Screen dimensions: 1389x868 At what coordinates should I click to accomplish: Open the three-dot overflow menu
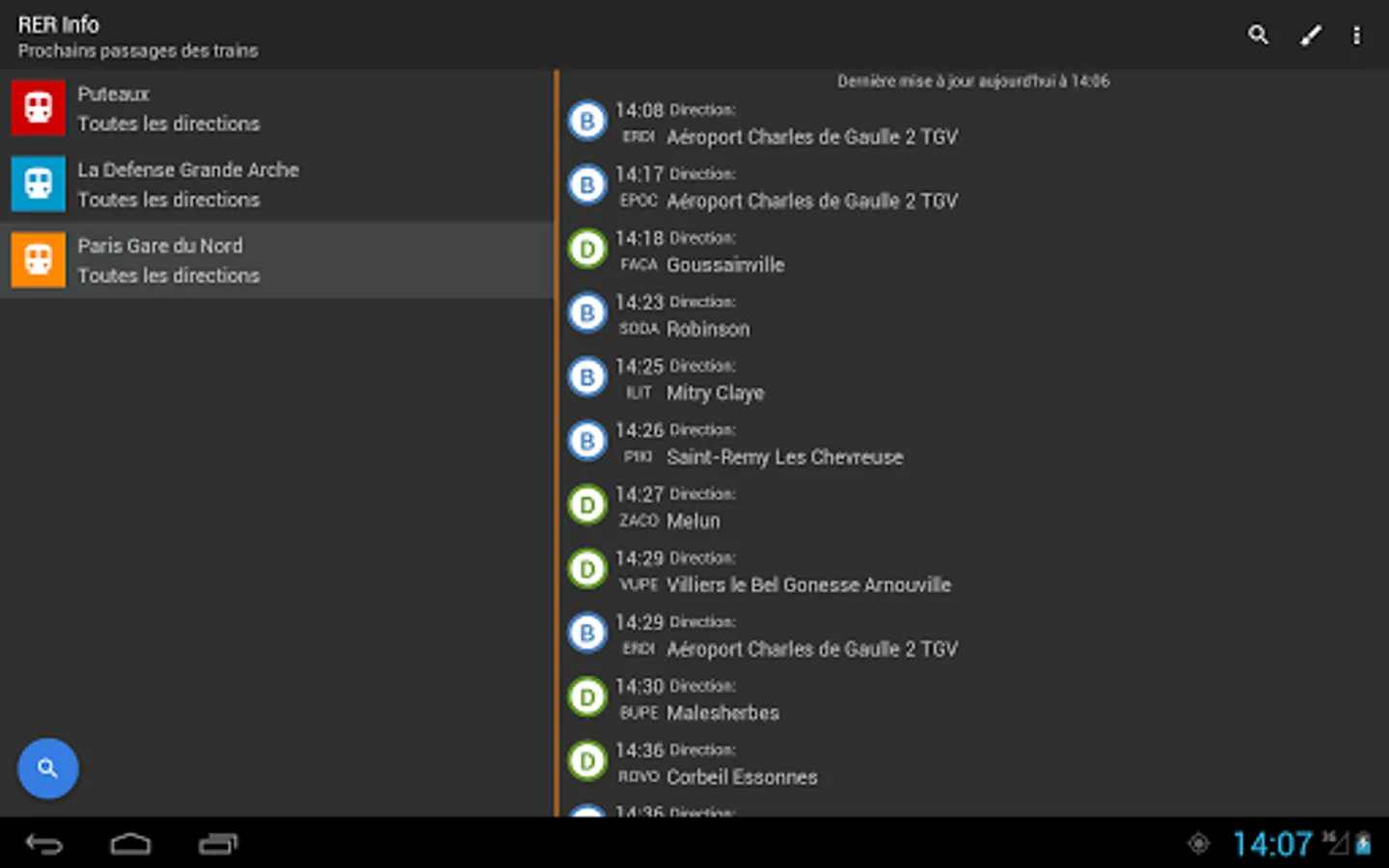pyautogui.click(x=1356, y=36)
